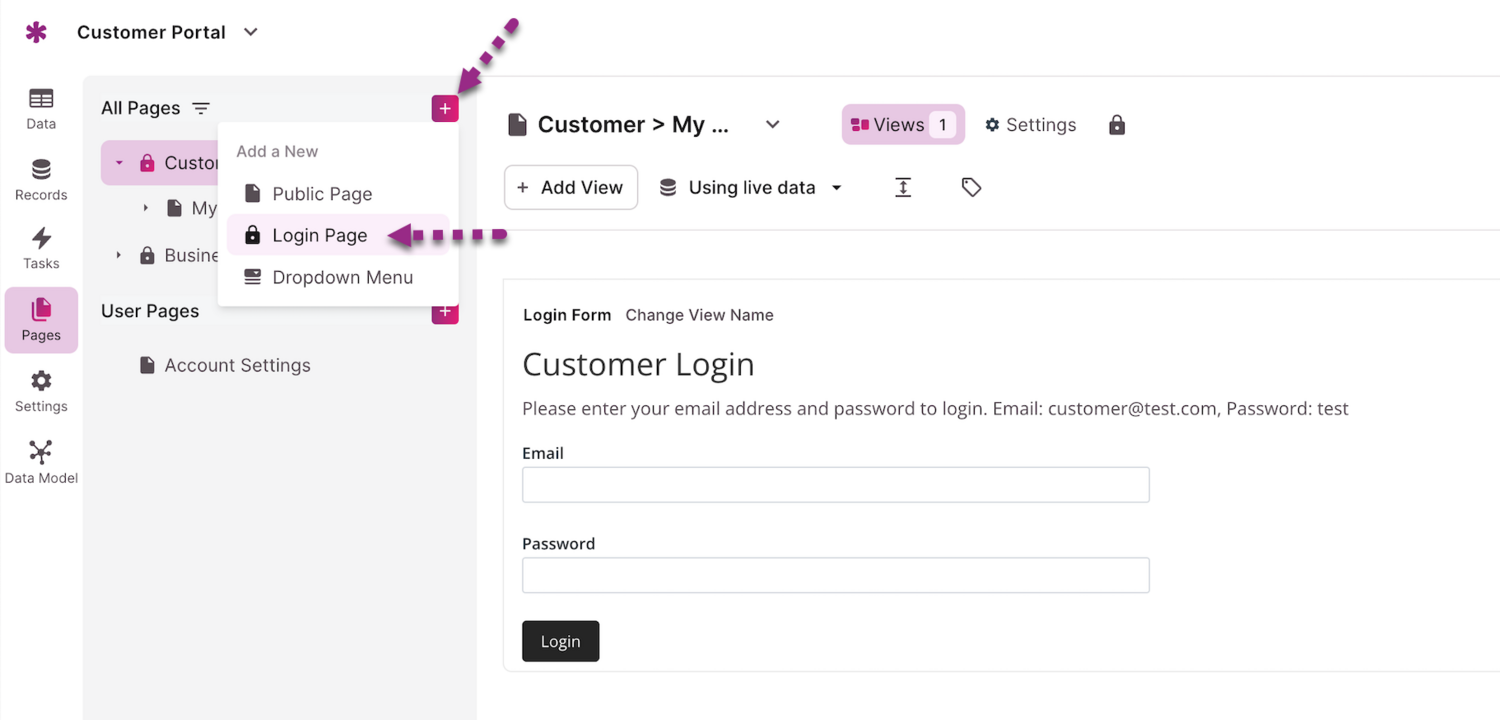
Task: Open the Data panel in the sidebar
Action: (40, 108)
